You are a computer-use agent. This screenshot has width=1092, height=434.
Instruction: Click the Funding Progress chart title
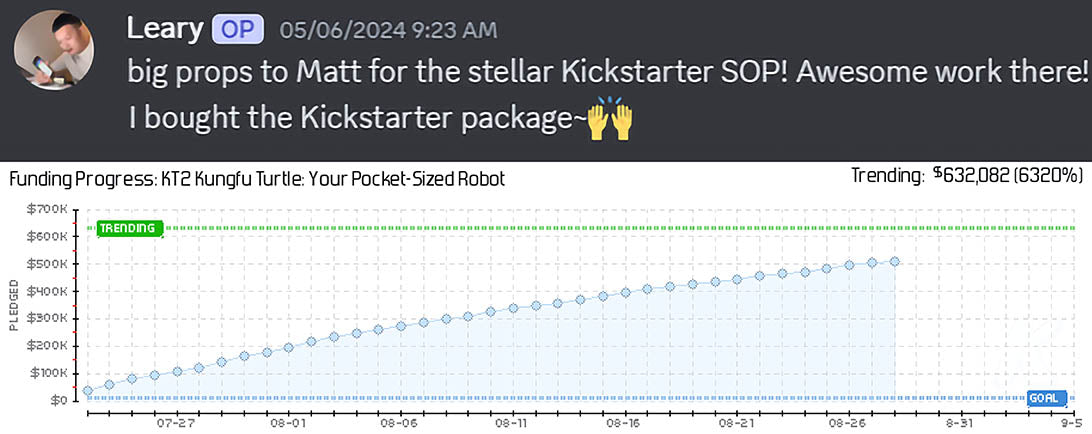click(x=257, y=180)
